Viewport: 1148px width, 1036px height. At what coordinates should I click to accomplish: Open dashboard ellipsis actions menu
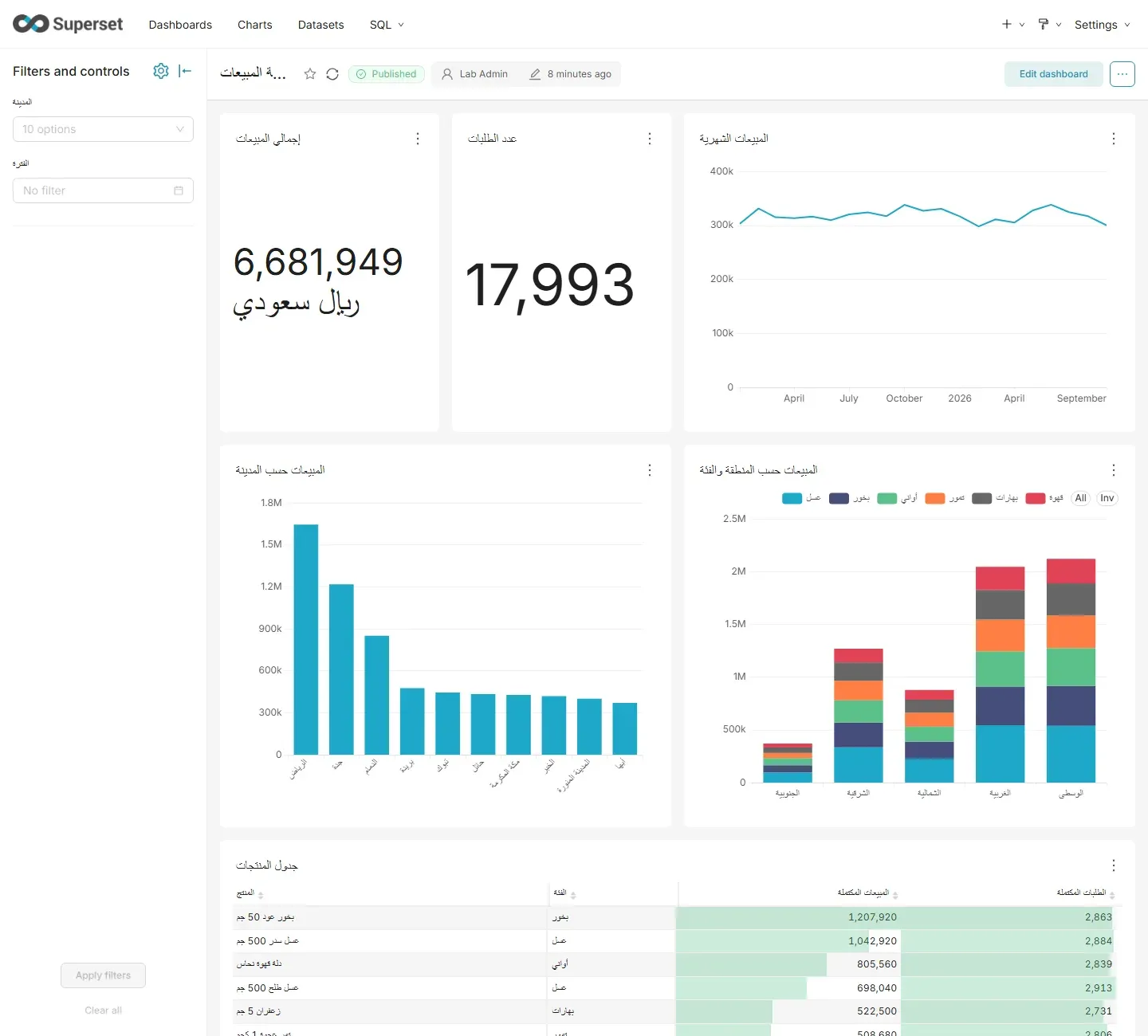click(1122, 74)
